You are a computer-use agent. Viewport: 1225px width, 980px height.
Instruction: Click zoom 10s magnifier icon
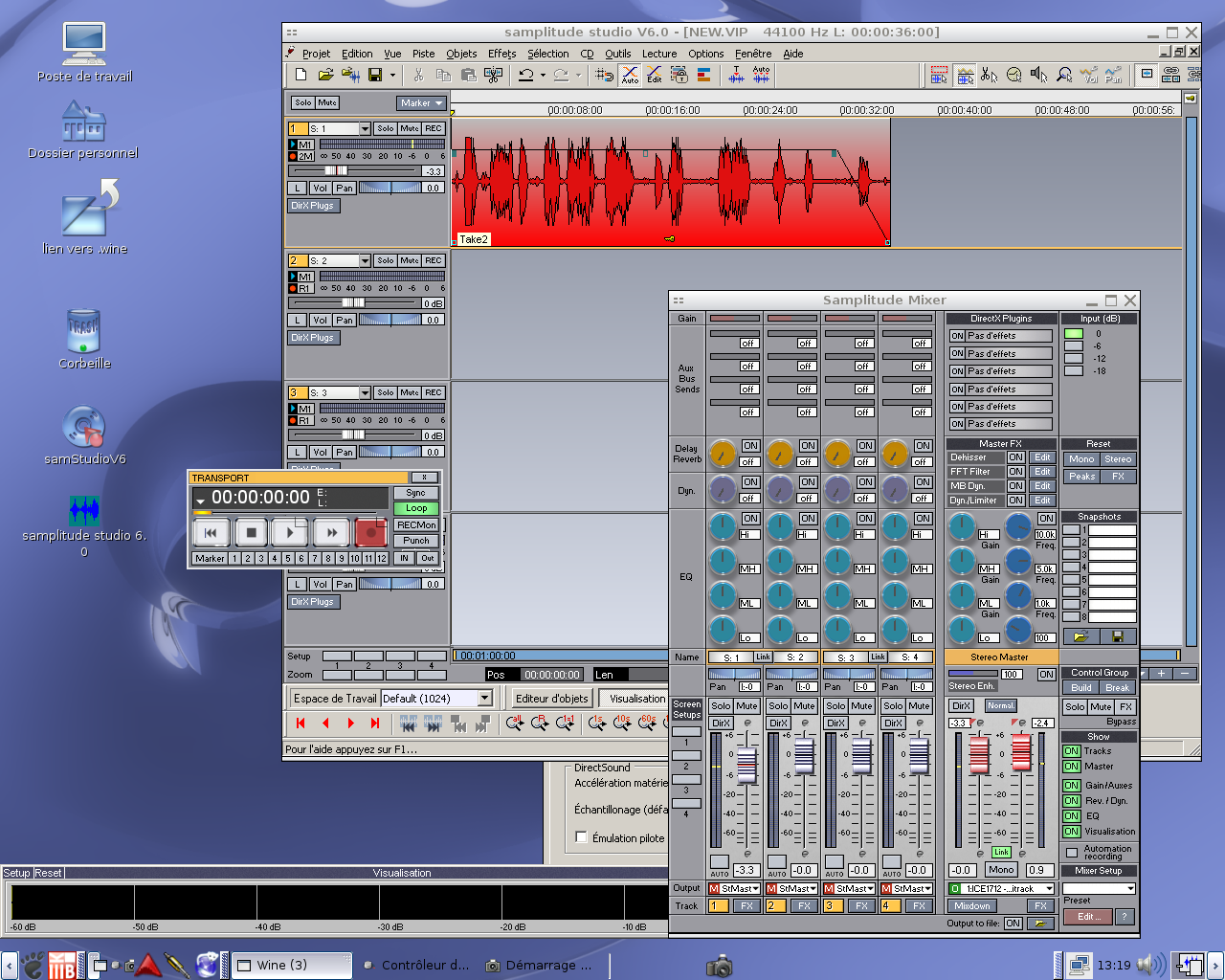pyautogui.click(x=622, y=724)
